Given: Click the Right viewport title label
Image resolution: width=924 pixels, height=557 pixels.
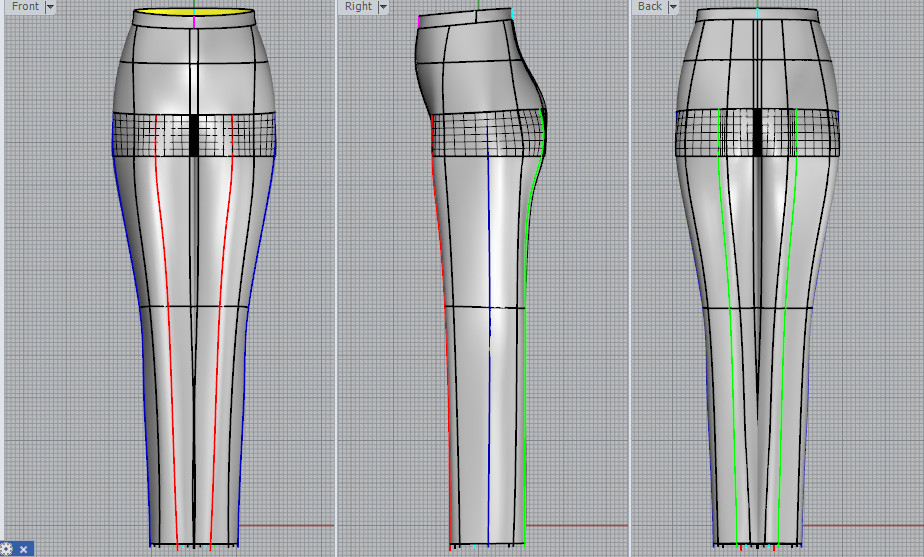Looking at the screenshot, I should 358,6.
